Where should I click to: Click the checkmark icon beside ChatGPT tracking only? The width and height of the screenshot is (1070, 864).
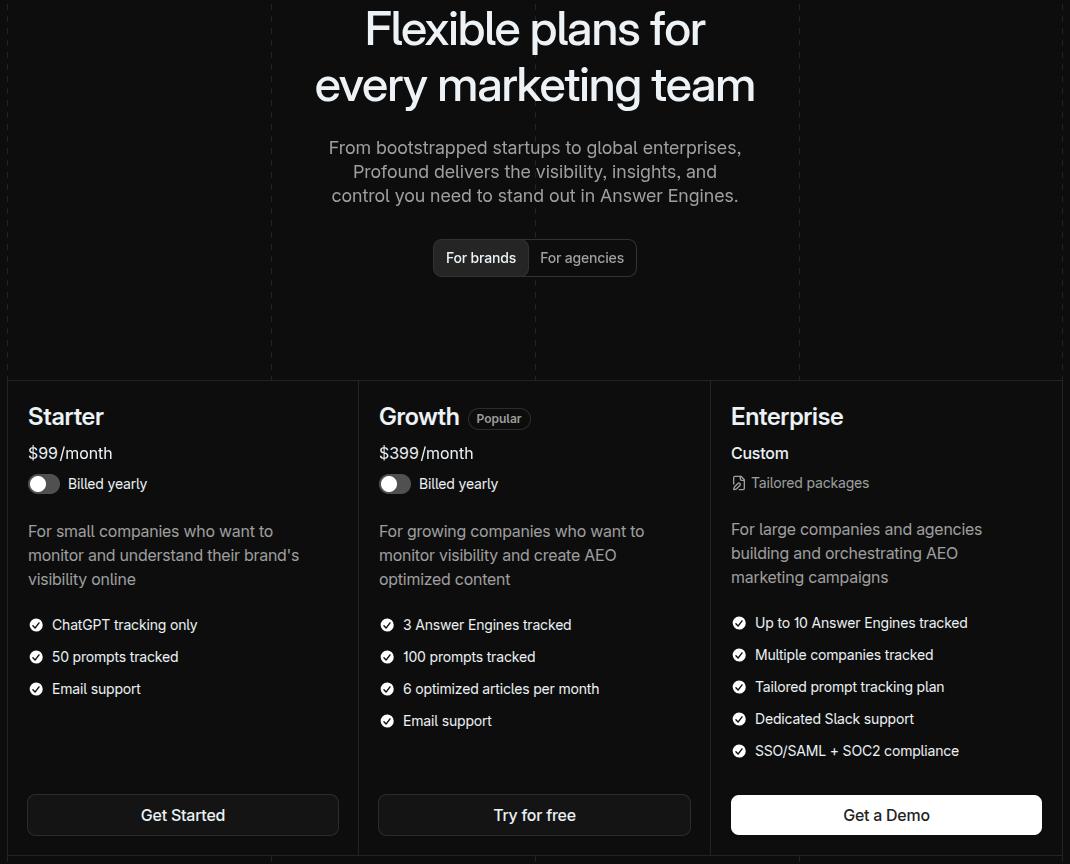coord(36,625)
